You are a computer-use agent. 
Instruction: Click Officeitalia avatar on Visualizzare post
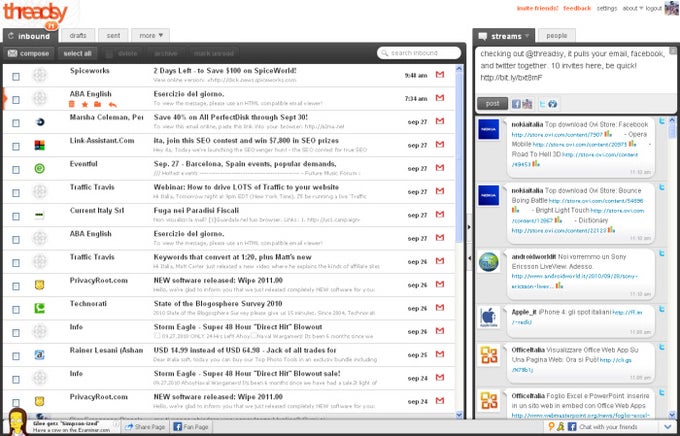pyautogui.click(x=489, y=355)
